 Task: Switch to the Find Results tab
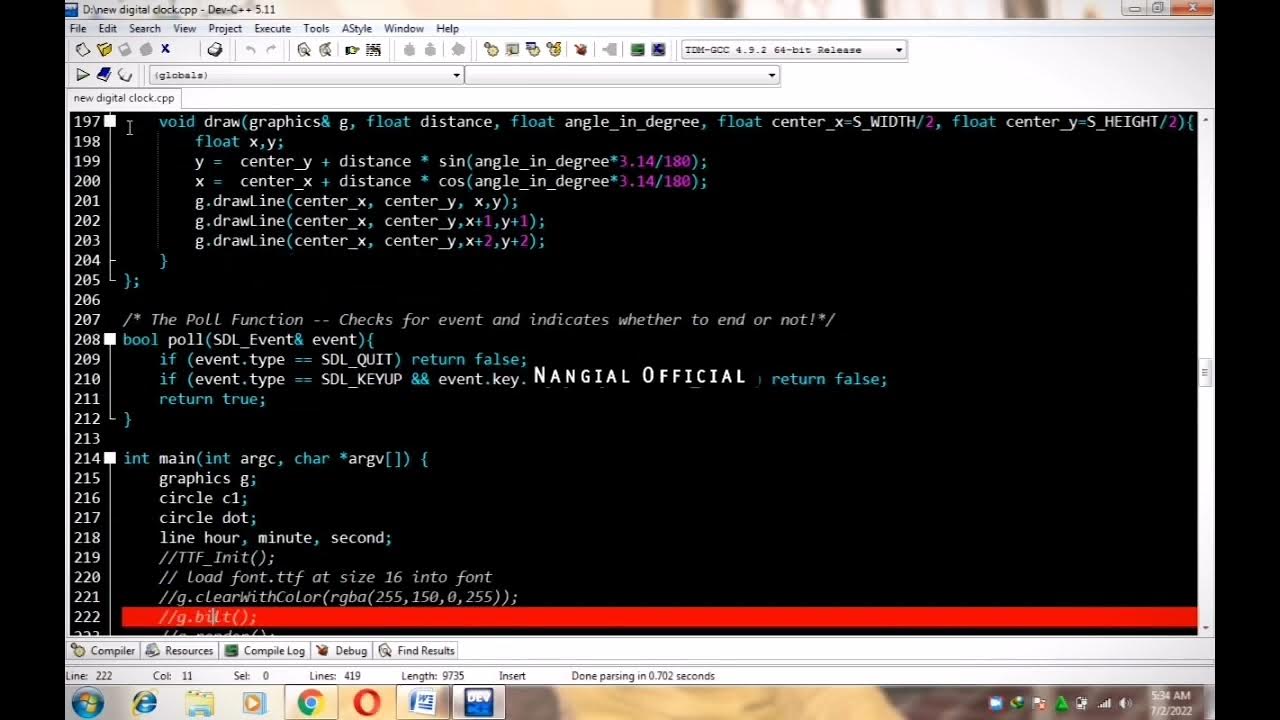tap(417, 650)
